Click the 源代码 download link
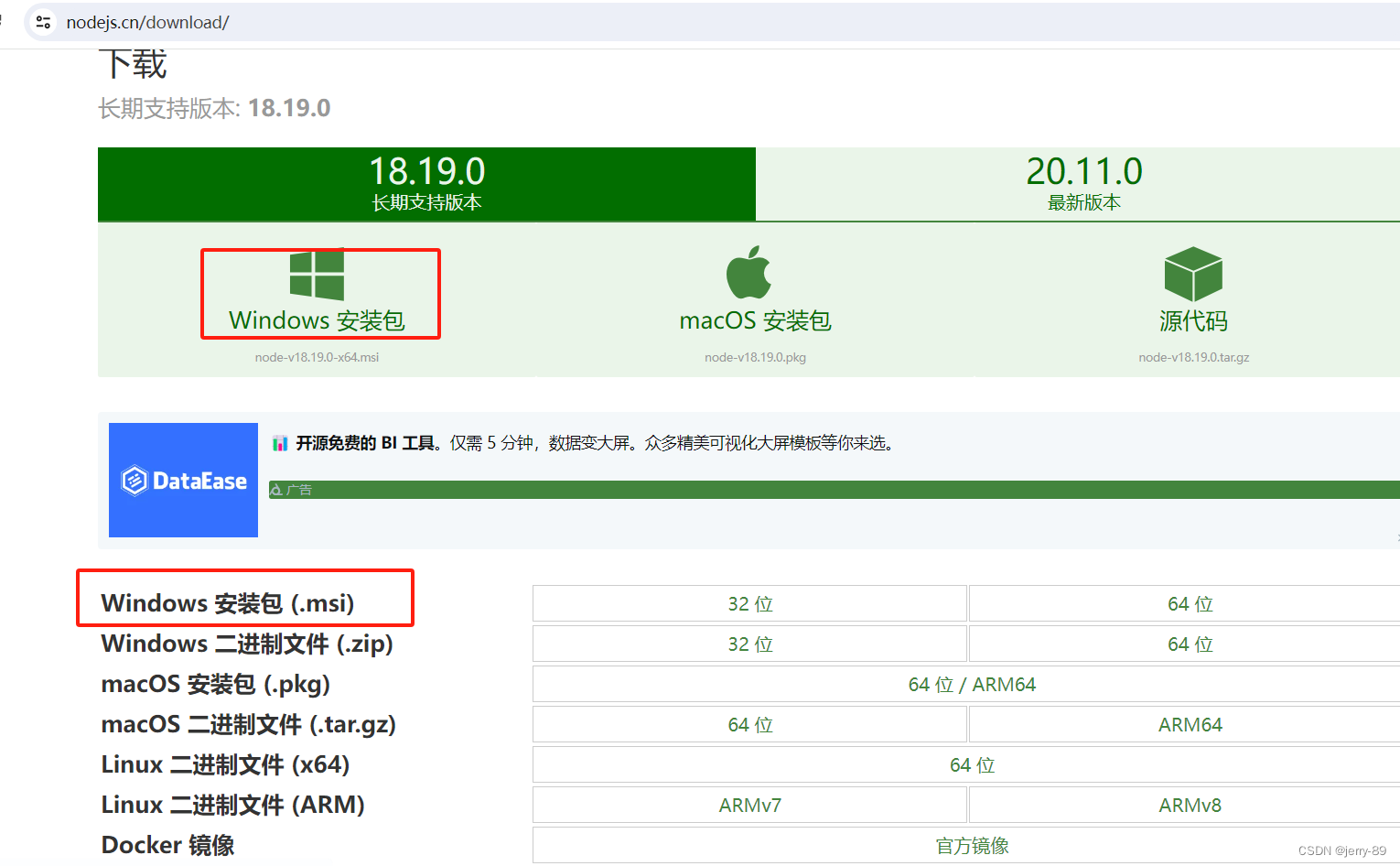Image resolution: width=1400 pixels, height=866 pixels. (1193, 320)
